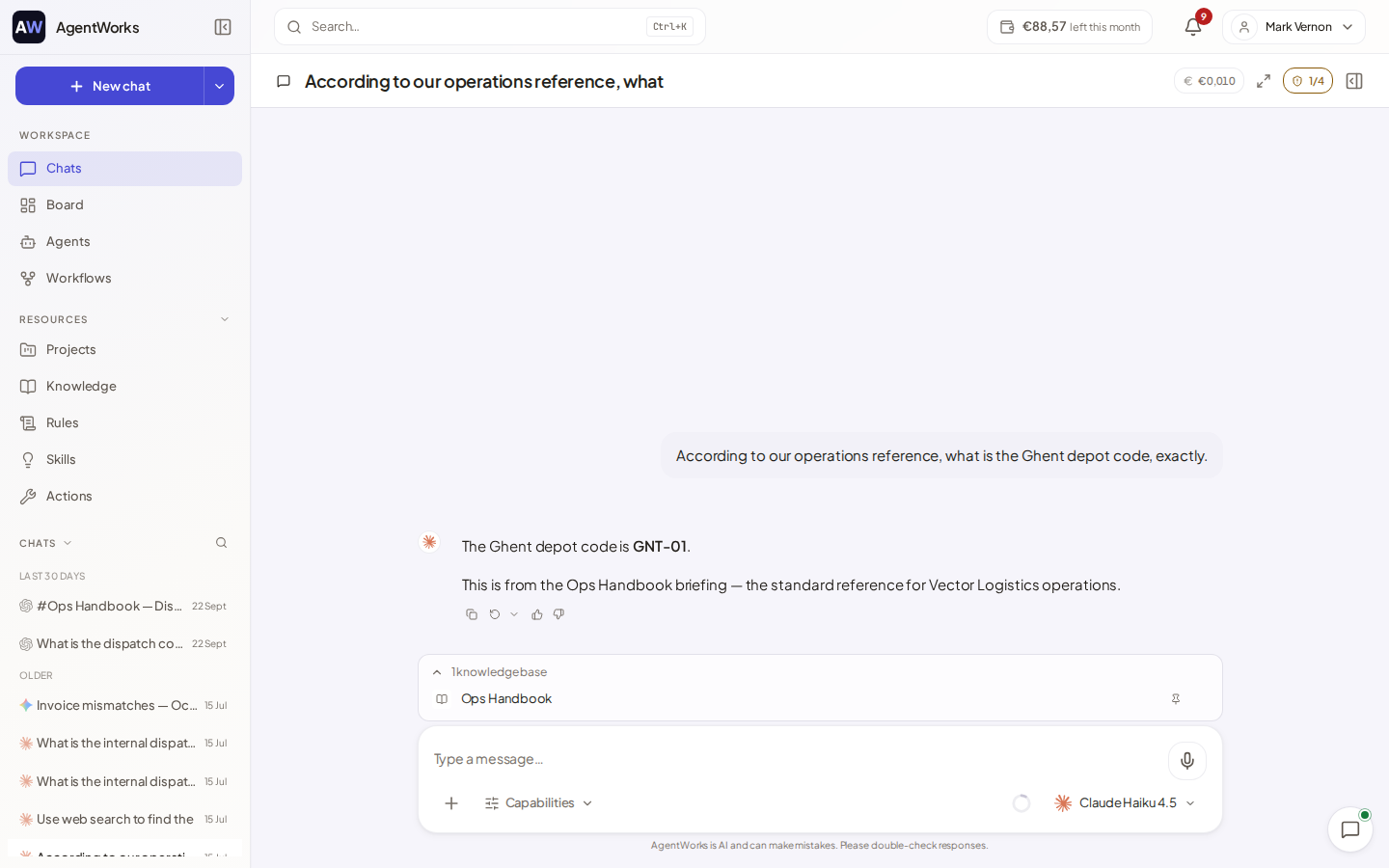Viewport: 1389px width, 868px height.
Task: Expand regenerate options chevron
Action: tap(514, 614)
